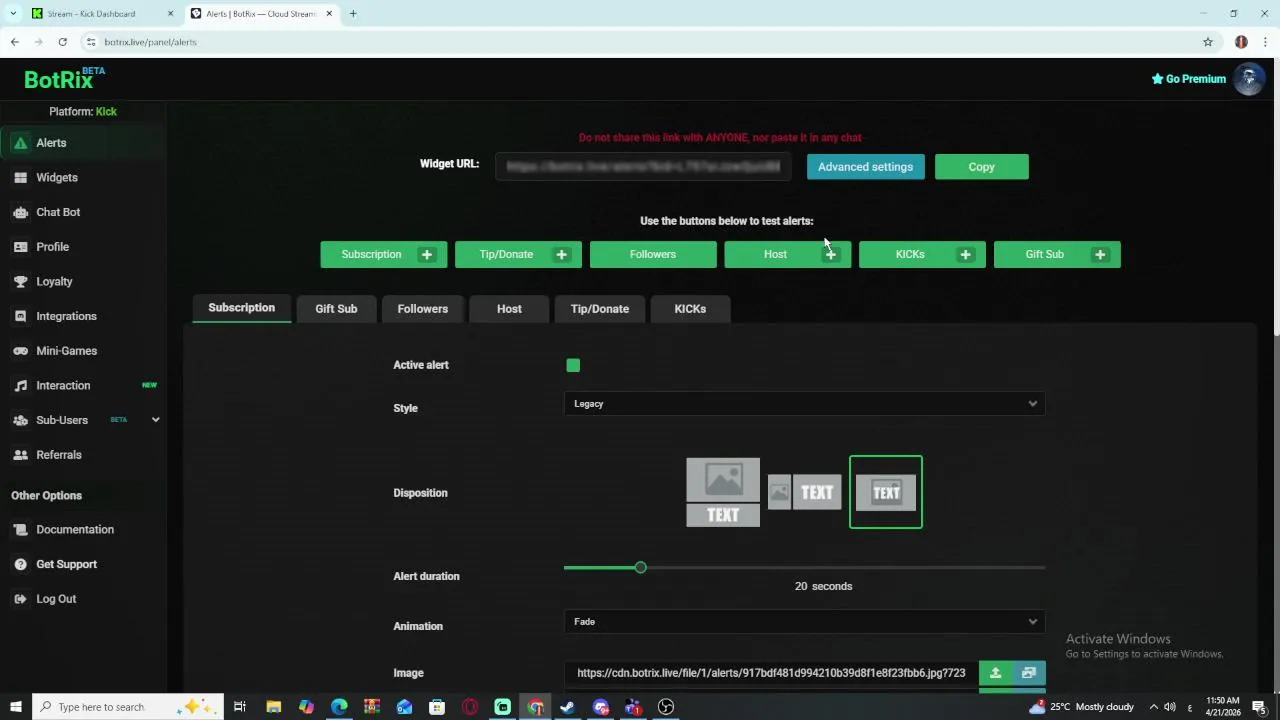This screenshot has width=1280, height=720.
Task: Click Go Premium link
Action: (1188, 79)
